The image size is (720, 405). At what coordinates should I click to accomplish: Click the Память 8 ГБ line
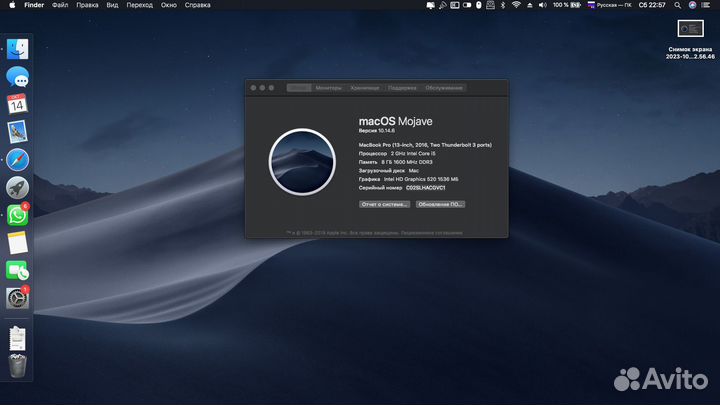[395, 162]
